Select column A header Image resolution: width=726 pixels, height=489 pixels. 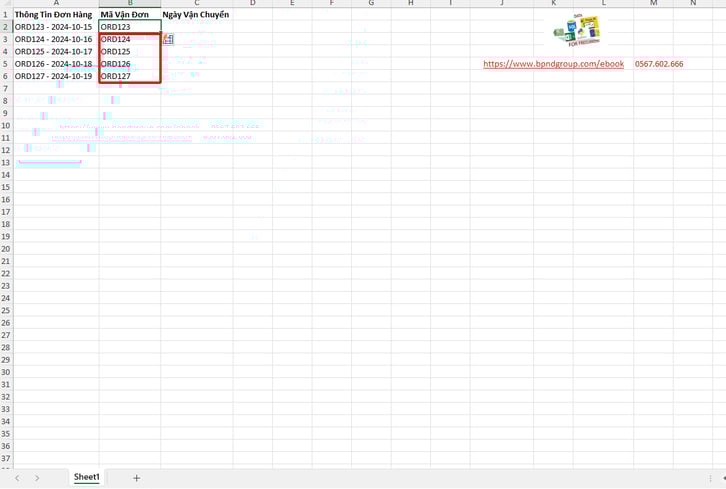click(x=56, y=3)
